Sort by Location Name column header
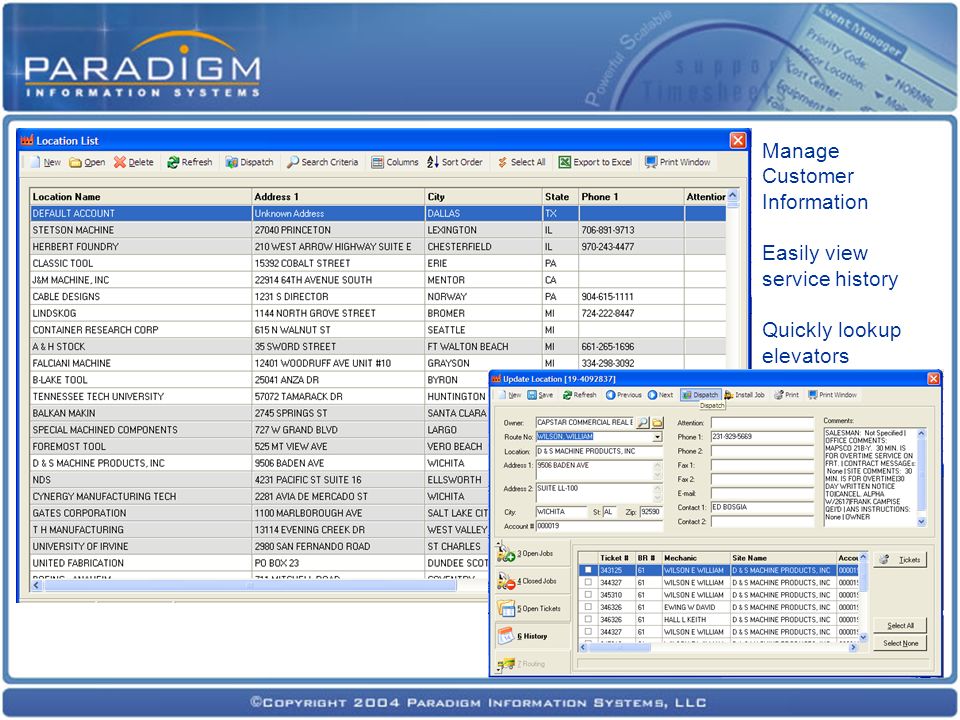960x720 pixels. [x=141, y=197]
